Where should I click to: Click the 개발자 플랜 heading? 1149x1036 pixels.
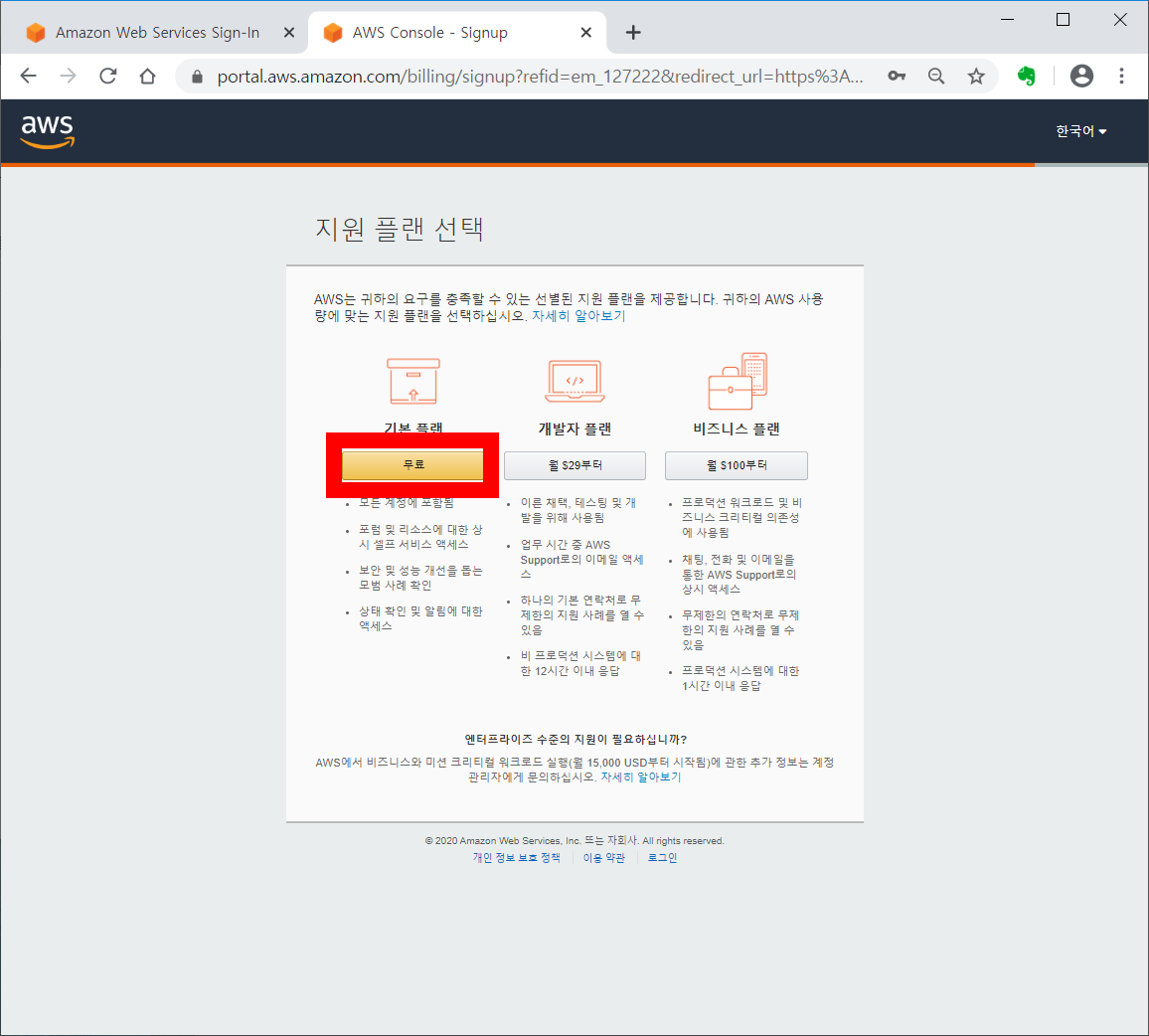point(574,429)
